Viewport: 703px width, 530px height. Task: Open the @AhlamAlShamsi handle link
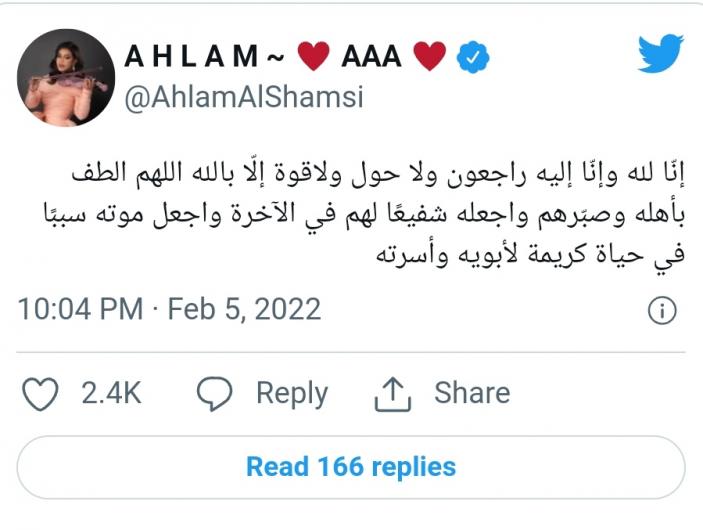244,97
